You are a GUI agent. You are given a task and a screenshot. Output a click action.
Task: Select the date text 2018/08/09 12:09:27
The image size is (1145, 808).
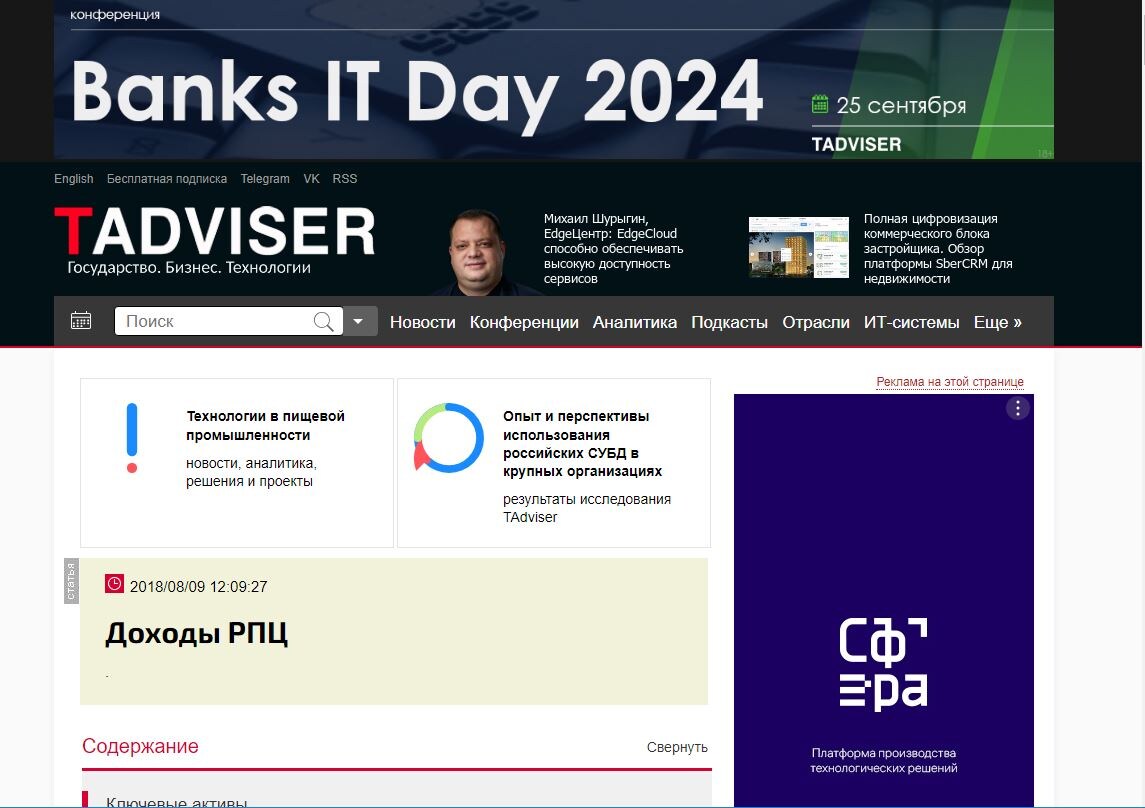coord(199,587)
